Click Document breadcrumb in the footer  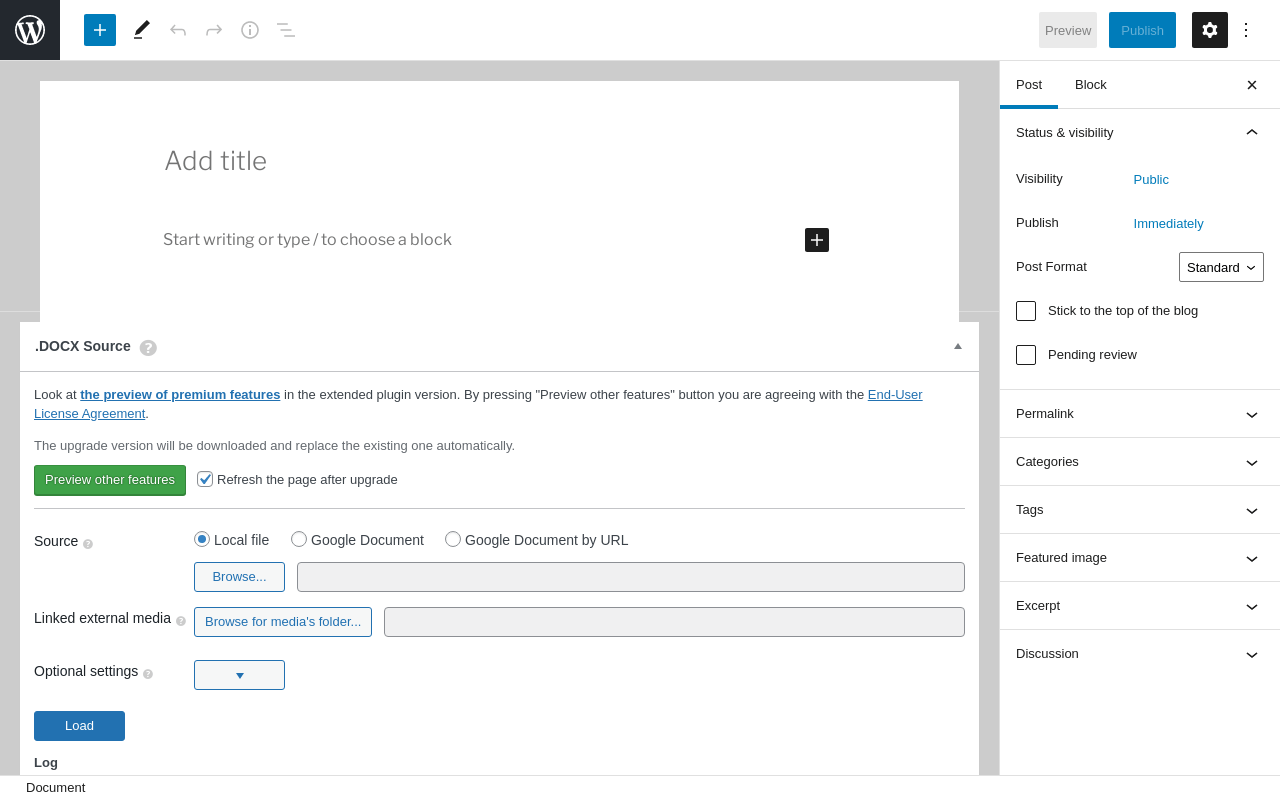click(56, 788)
